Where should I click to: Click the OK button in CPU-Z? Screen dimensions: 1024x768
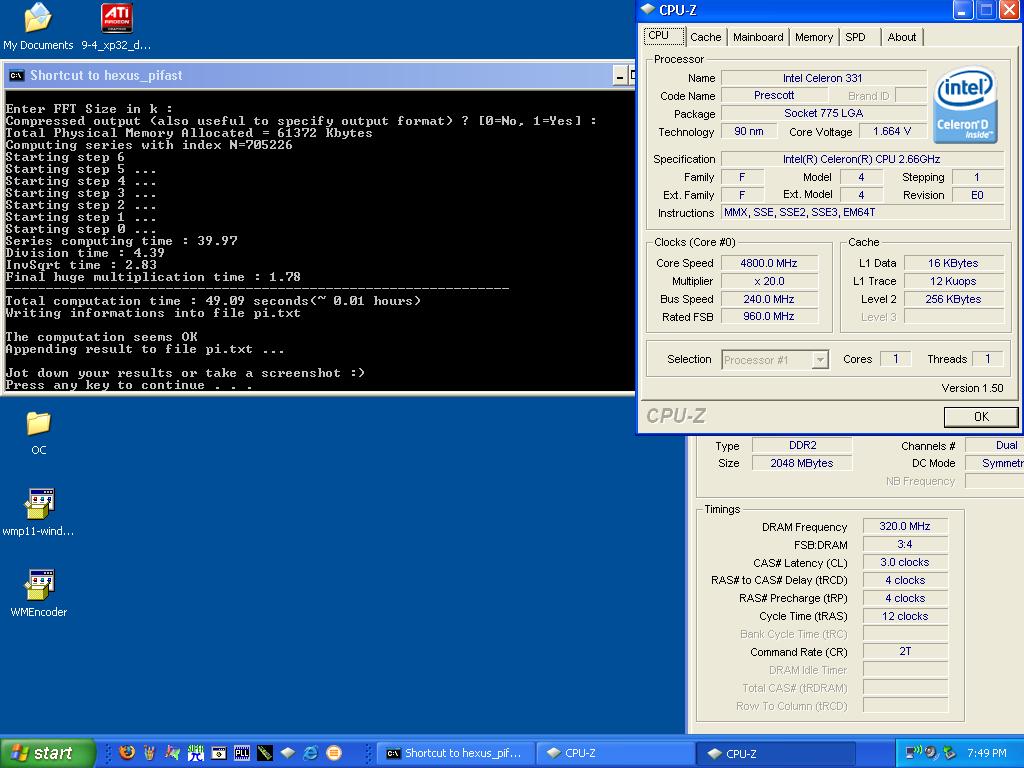tap(981, 417)
